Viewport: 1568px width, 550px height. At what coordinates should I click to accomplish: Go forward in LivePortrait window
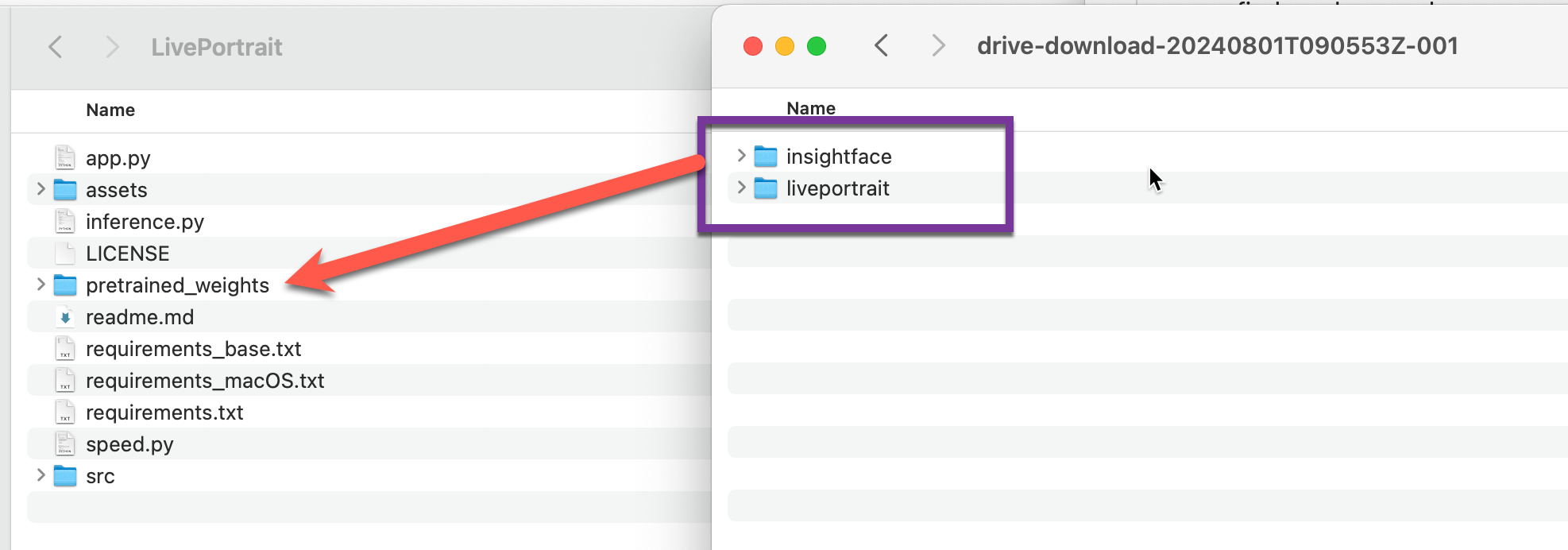click(112, 47)
